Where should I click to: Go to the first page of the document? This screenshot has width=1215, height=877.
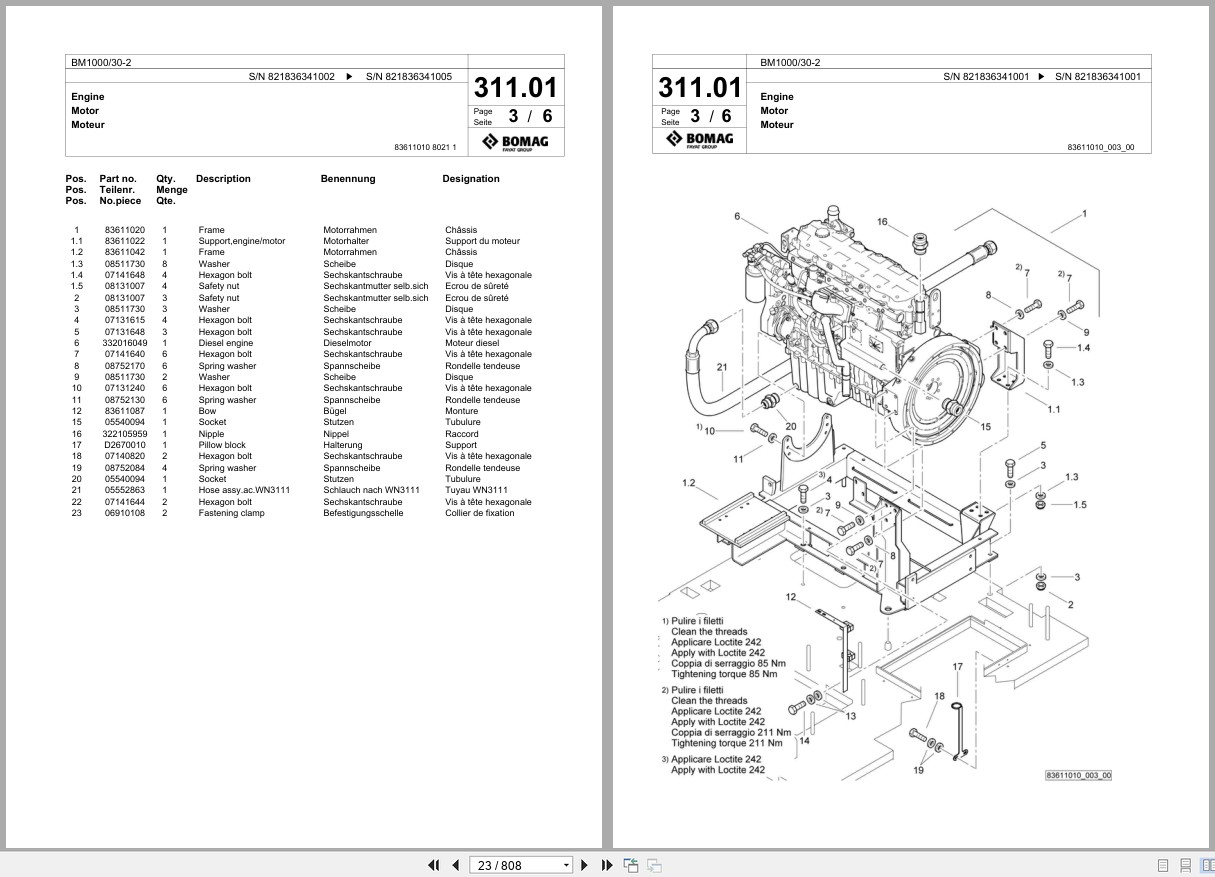pos(434,865)
